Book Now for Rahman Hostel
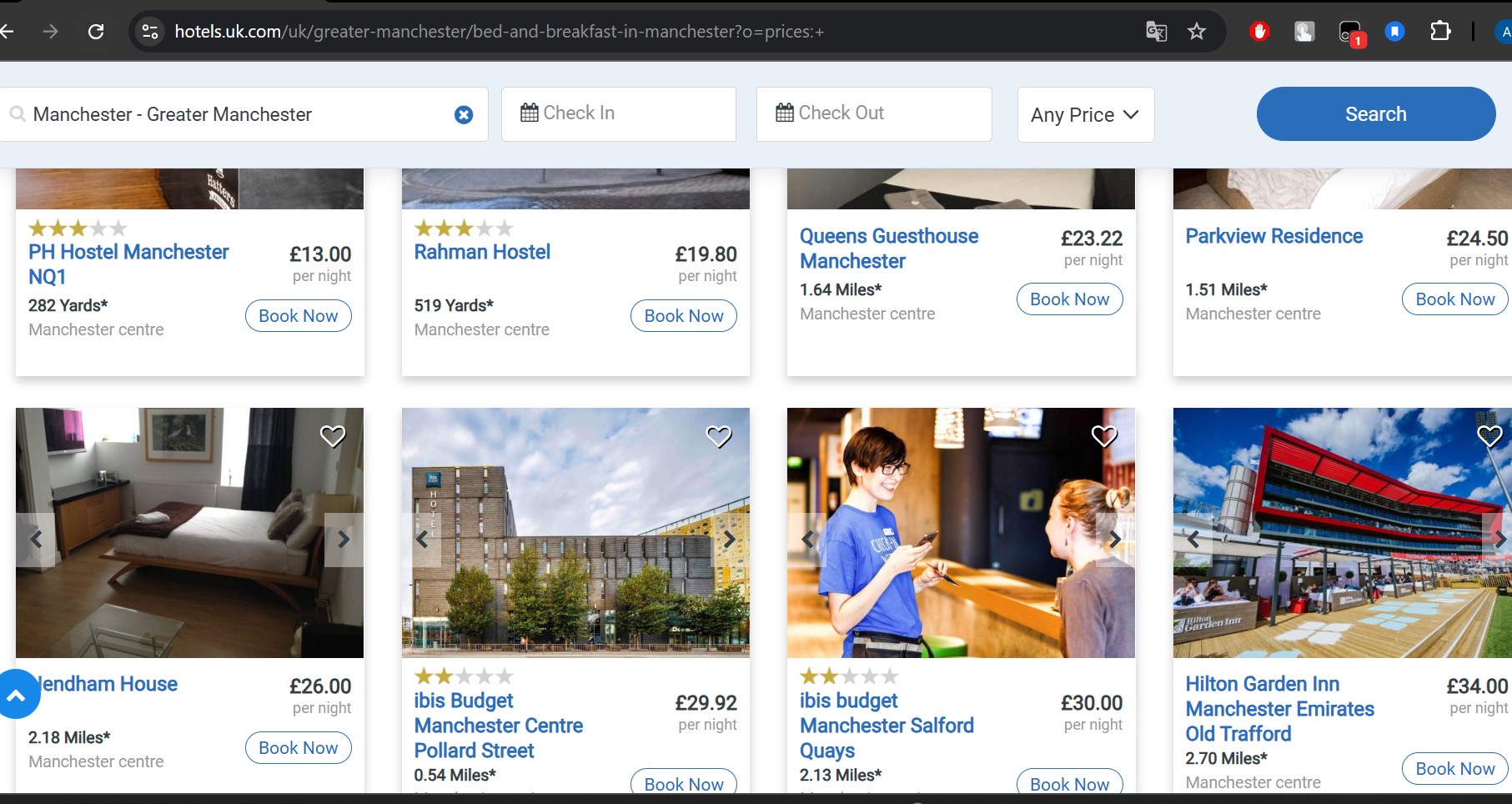The height and width of the screenshot is (804, 1512). (x=684, y=316)
